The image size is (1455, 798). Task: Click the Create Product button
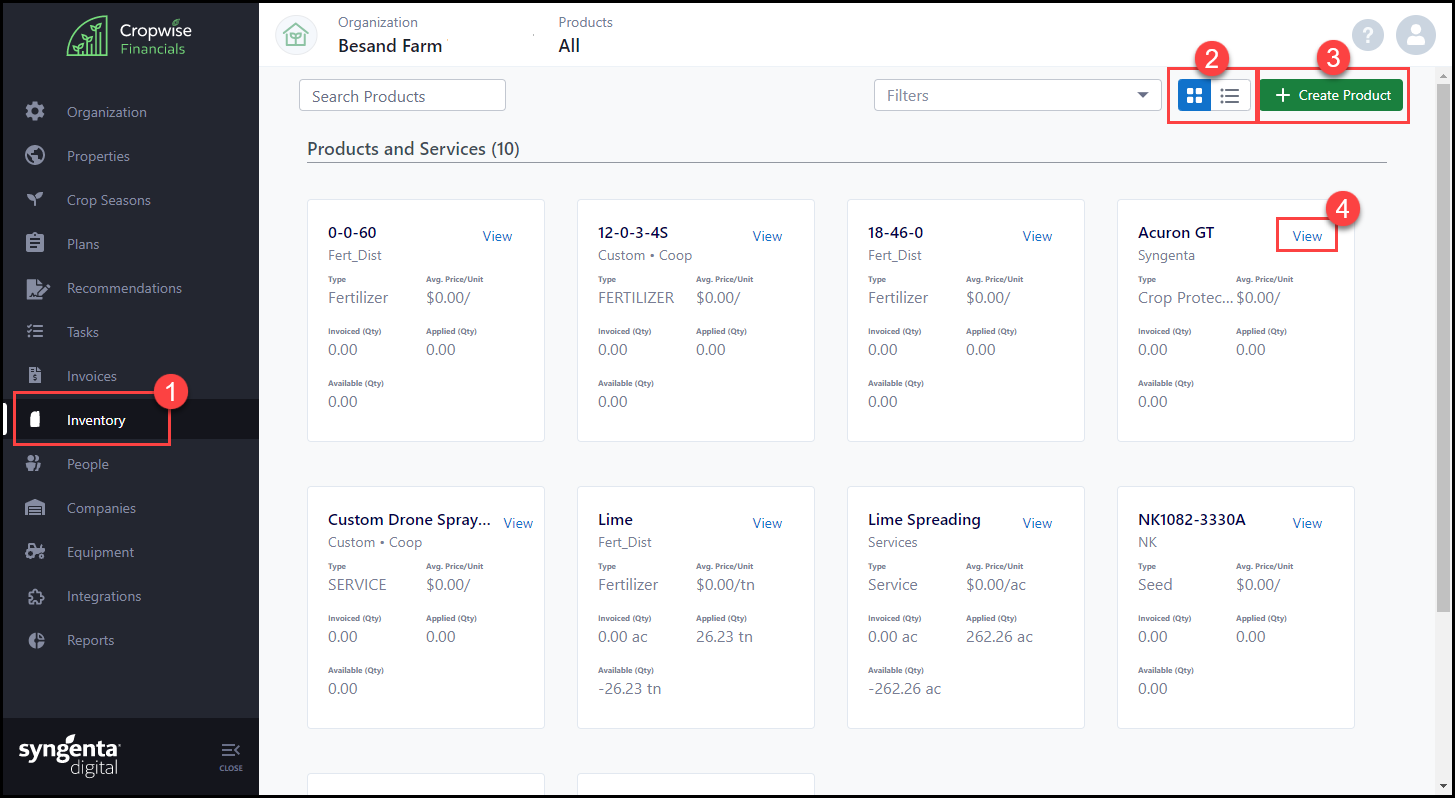1331,96
